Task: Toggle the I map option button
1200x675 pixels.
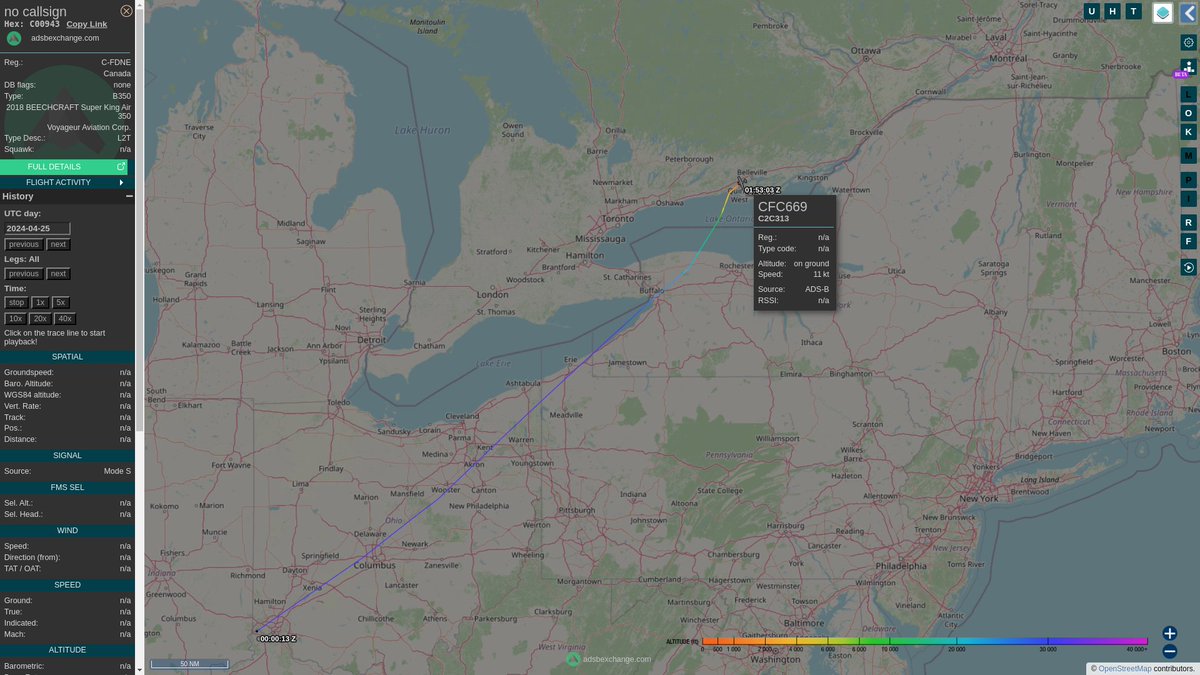Action: coord(1188,199)
